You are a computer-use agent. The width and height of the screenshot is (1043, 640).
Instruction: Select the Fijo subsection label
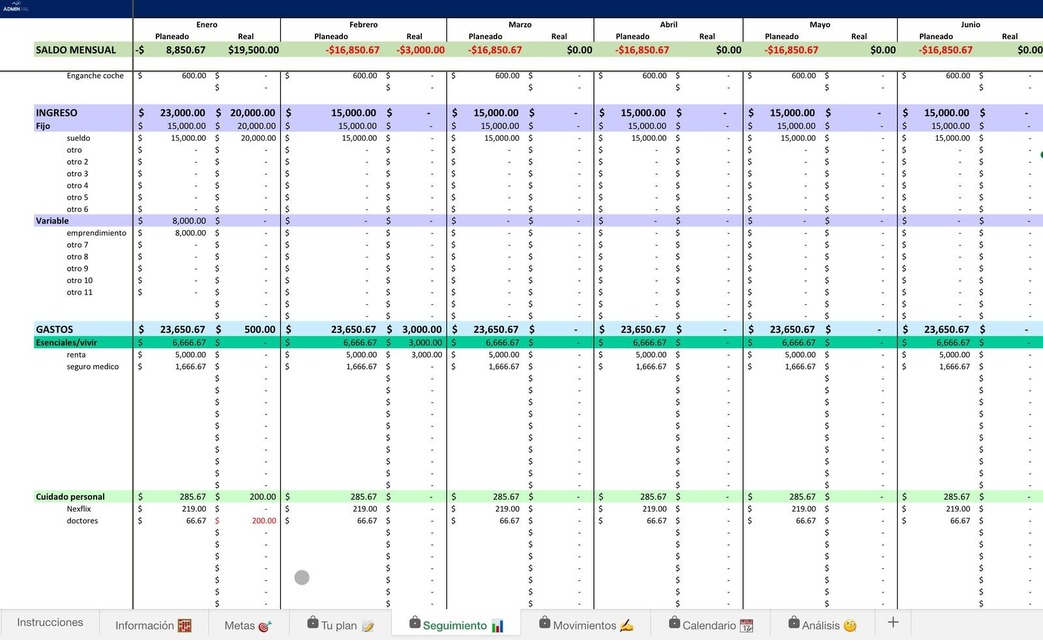pos(43,126)
